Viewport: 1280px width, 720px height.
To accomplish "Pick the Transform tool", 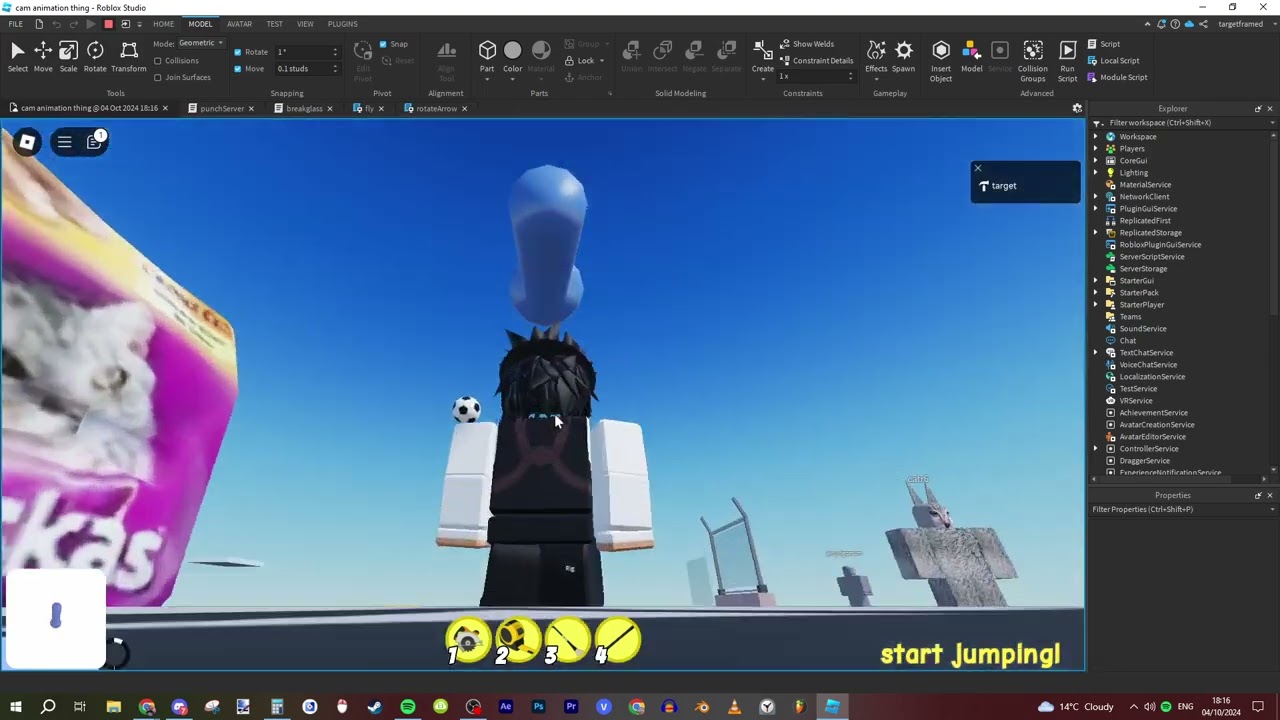I will click(x=129, y=56).
